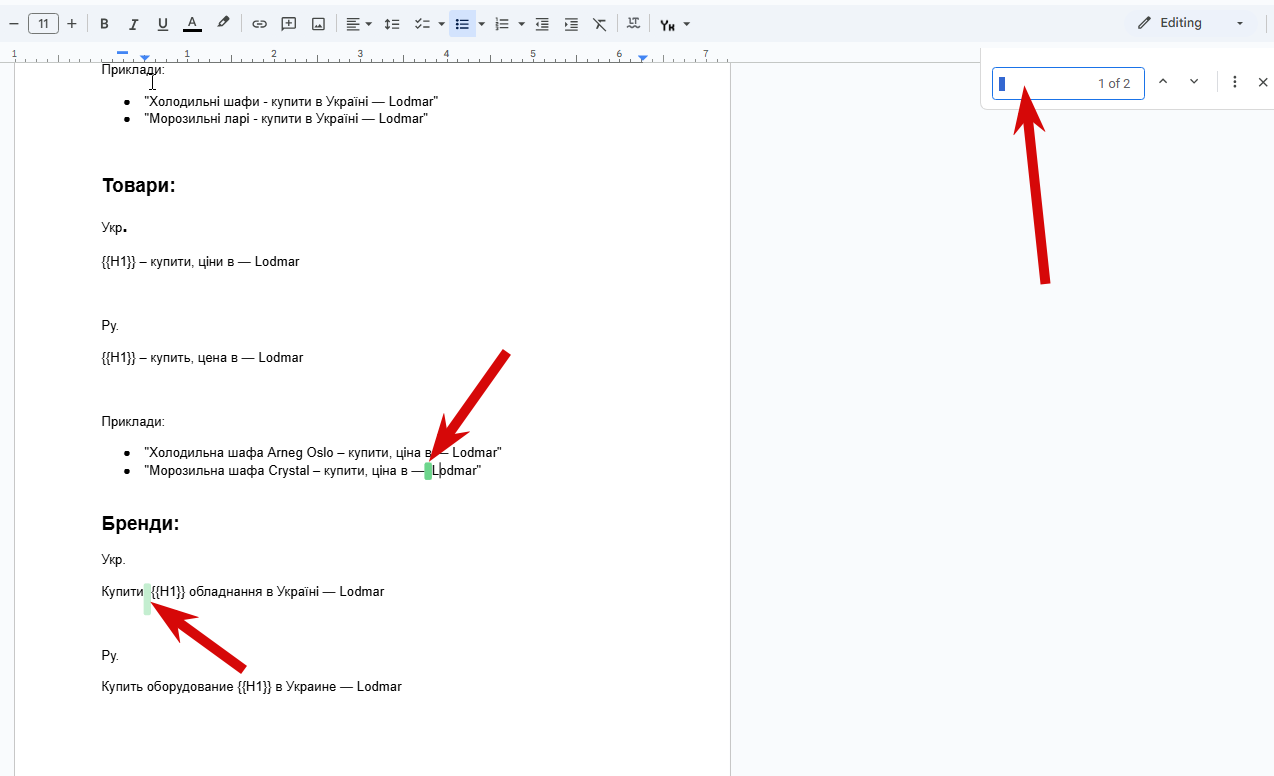The height and width of the screenshot is (776, 1274).
Task: Expand the numbered list options arrow
Action: click(x=521, y=23)
